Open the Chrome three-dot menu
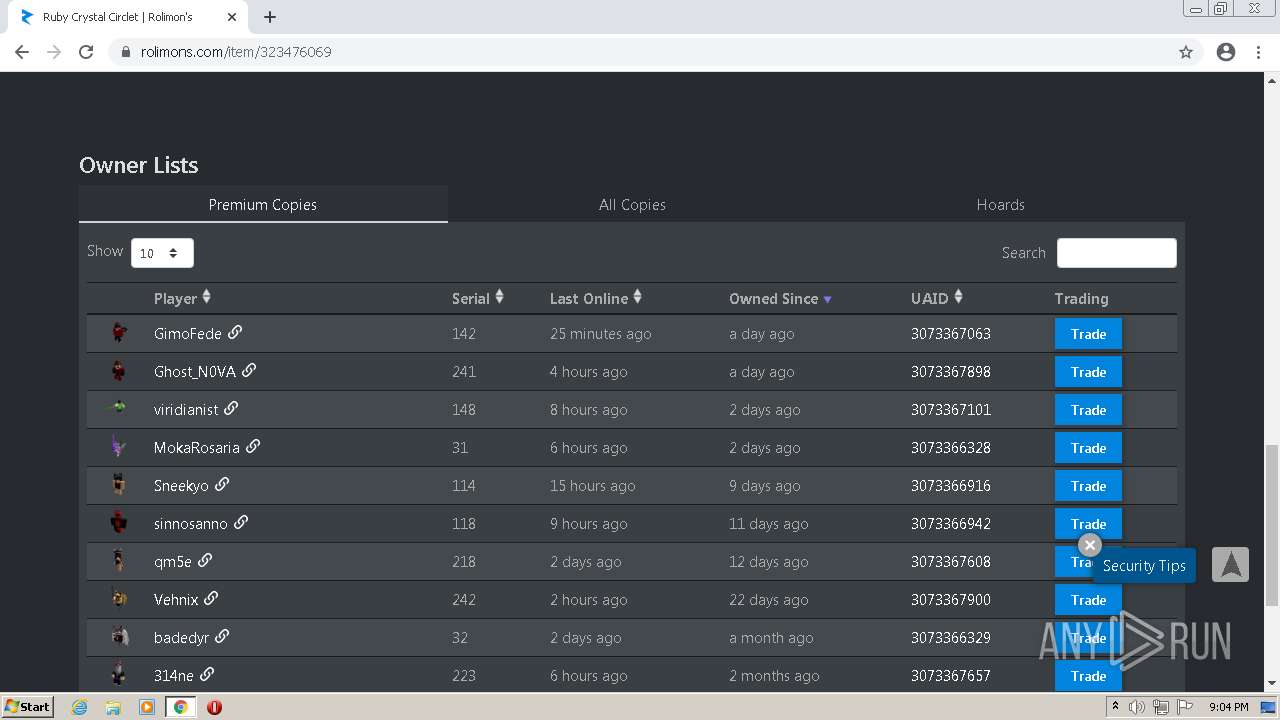Screen dimensions: 1280x720 pos(1258,52)
